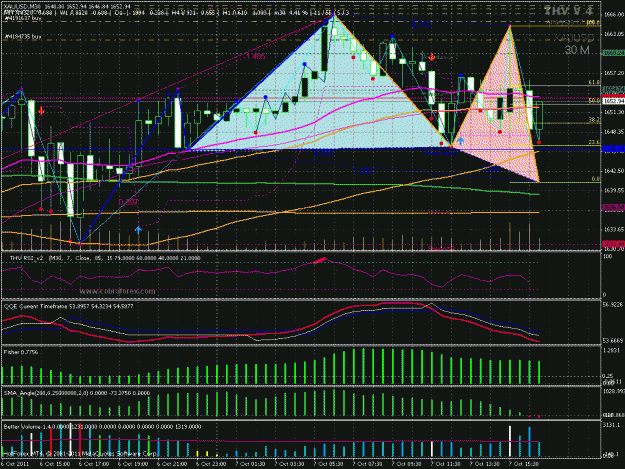Click the 6 Oct 21:00 time label
The height and width of the screenshot is (469, 625).
[x=172, y=464]
